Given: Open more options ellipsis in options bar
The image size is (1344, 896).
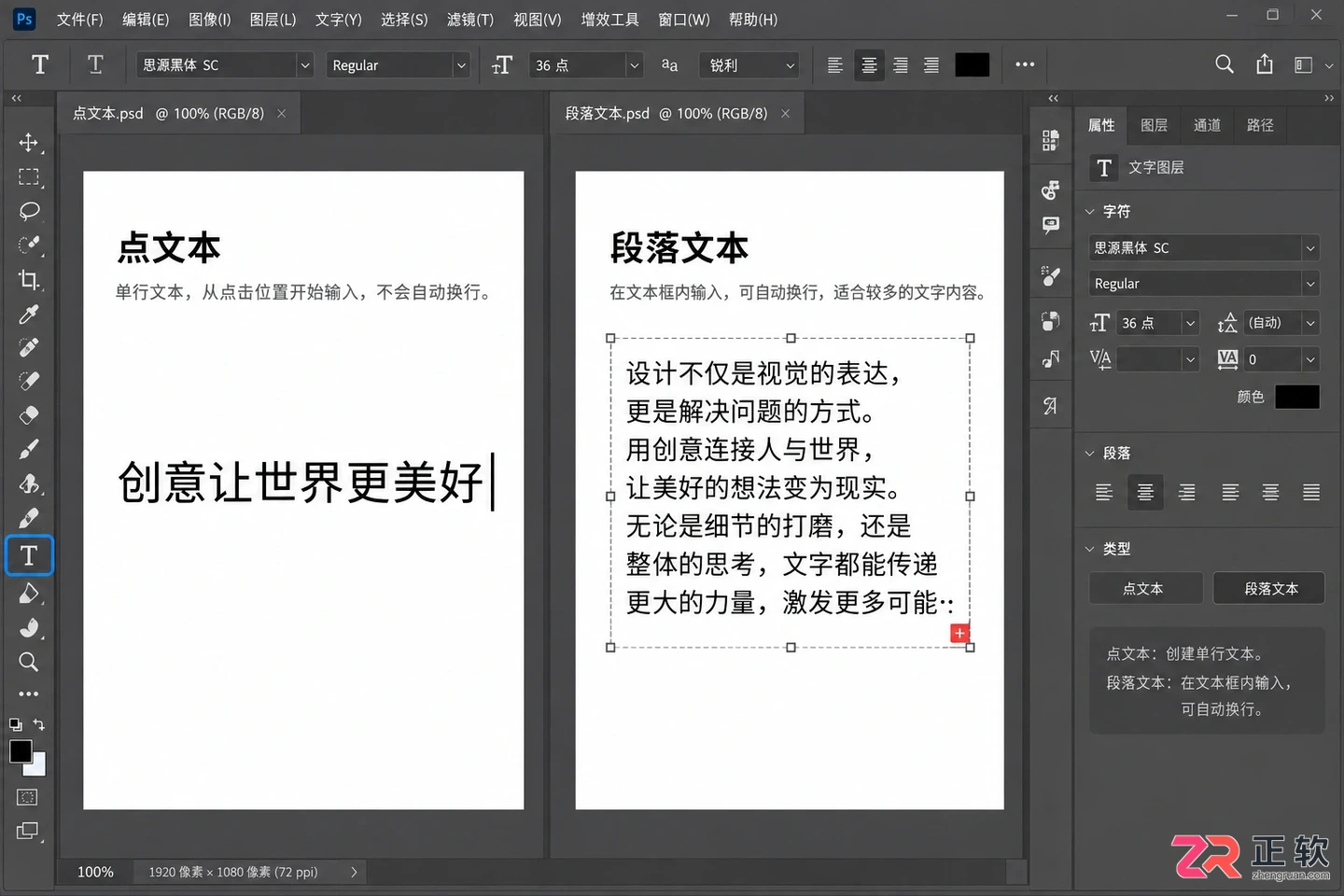Looking at the screenshot, I should tap(1025, 64).
